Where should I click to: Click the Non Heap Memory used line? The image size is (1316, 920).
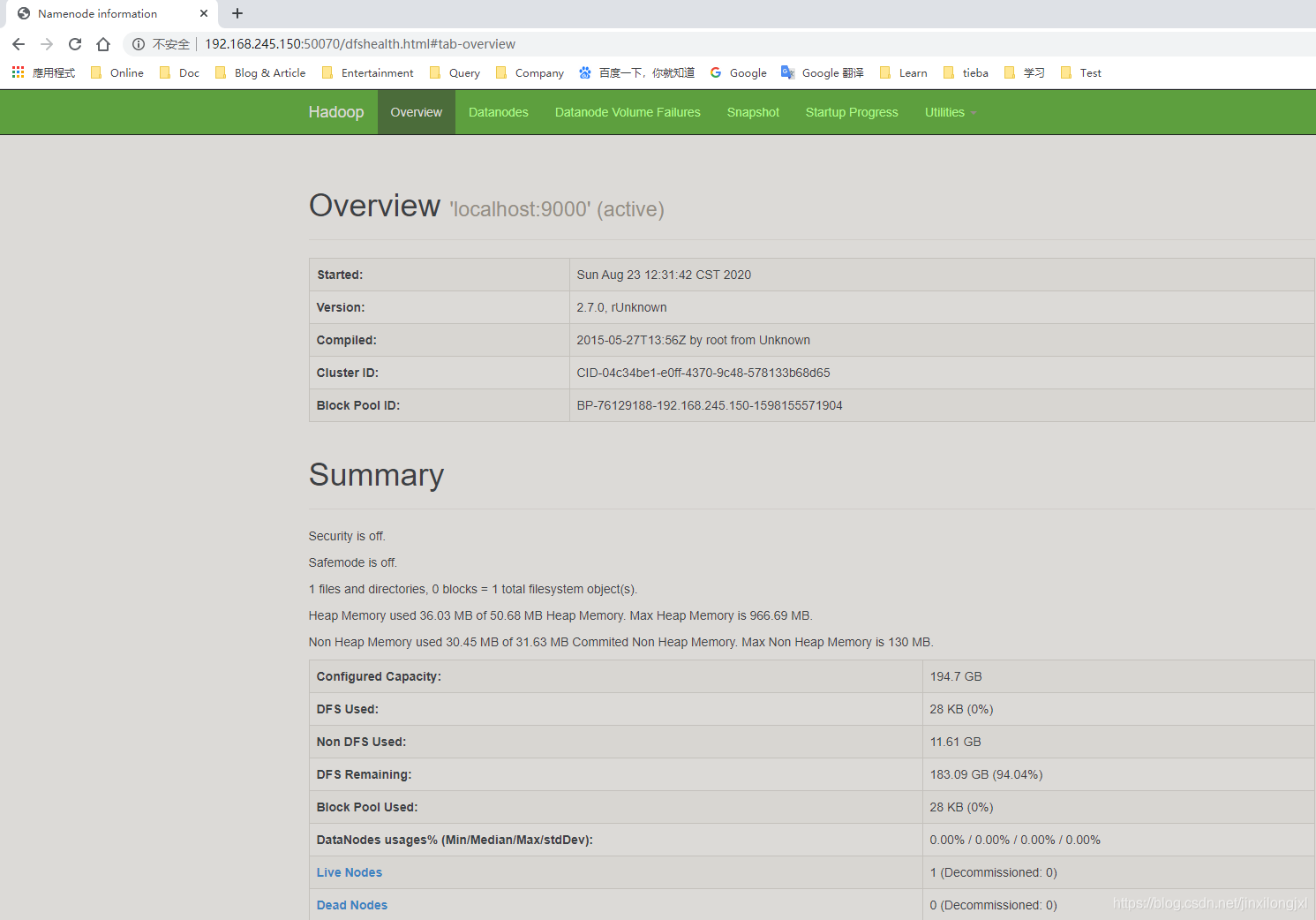point(620,642)
